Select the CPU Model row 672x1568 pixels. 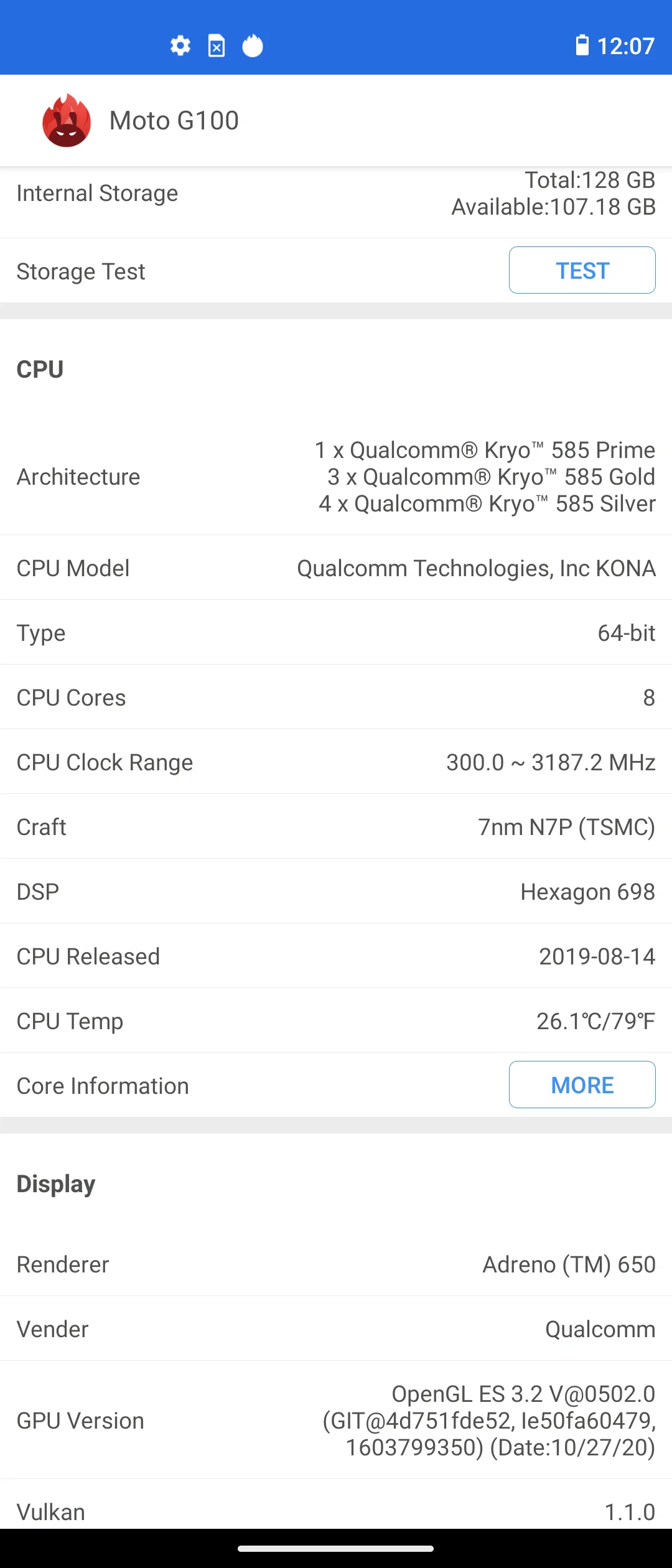[x=336, y=568]
